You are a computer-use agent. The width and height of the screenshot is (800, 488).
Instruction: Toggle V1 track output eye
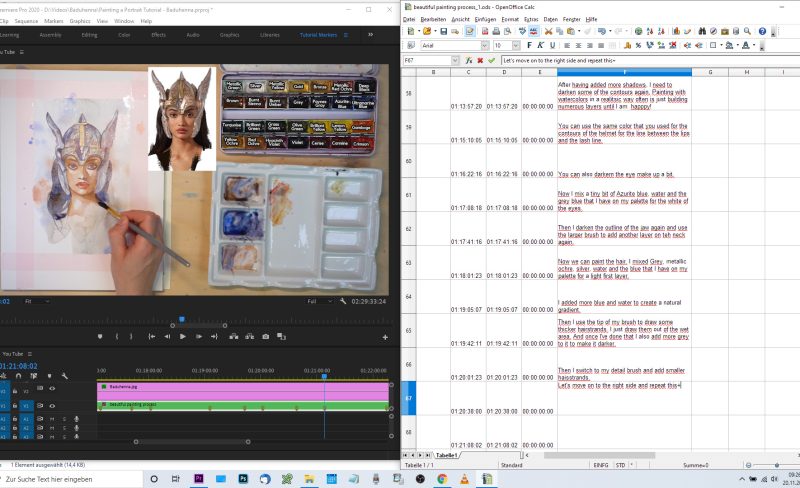[x=52, y=406]
